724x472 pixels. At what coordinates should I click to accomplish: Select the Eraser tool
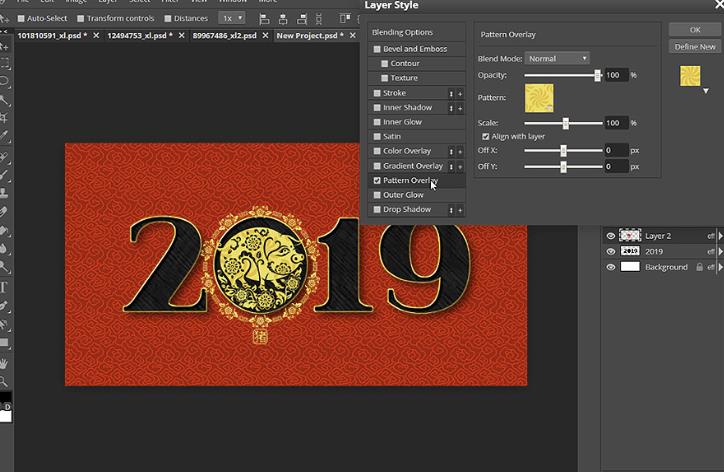tap(4, 212)
